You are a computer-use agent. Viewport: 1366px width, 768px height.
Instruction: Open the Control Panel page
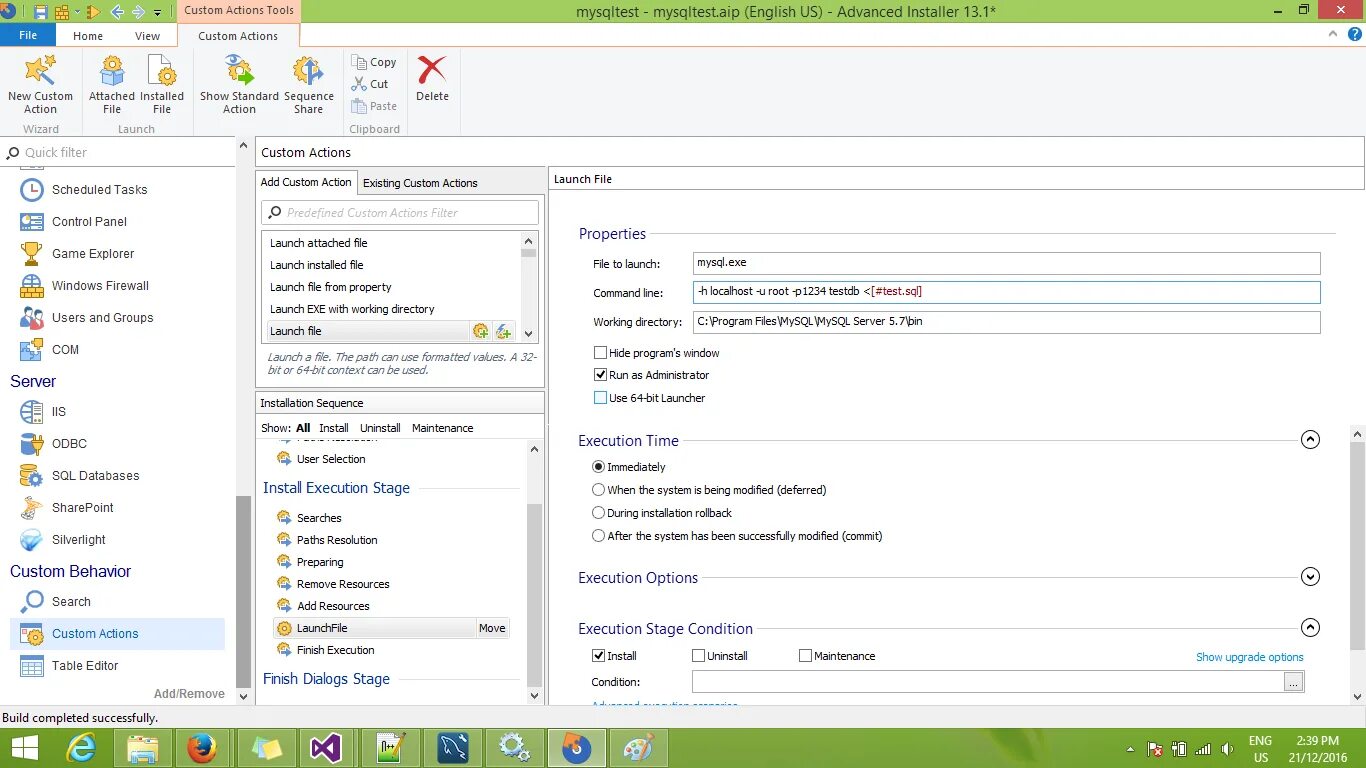tap(89, 221)
